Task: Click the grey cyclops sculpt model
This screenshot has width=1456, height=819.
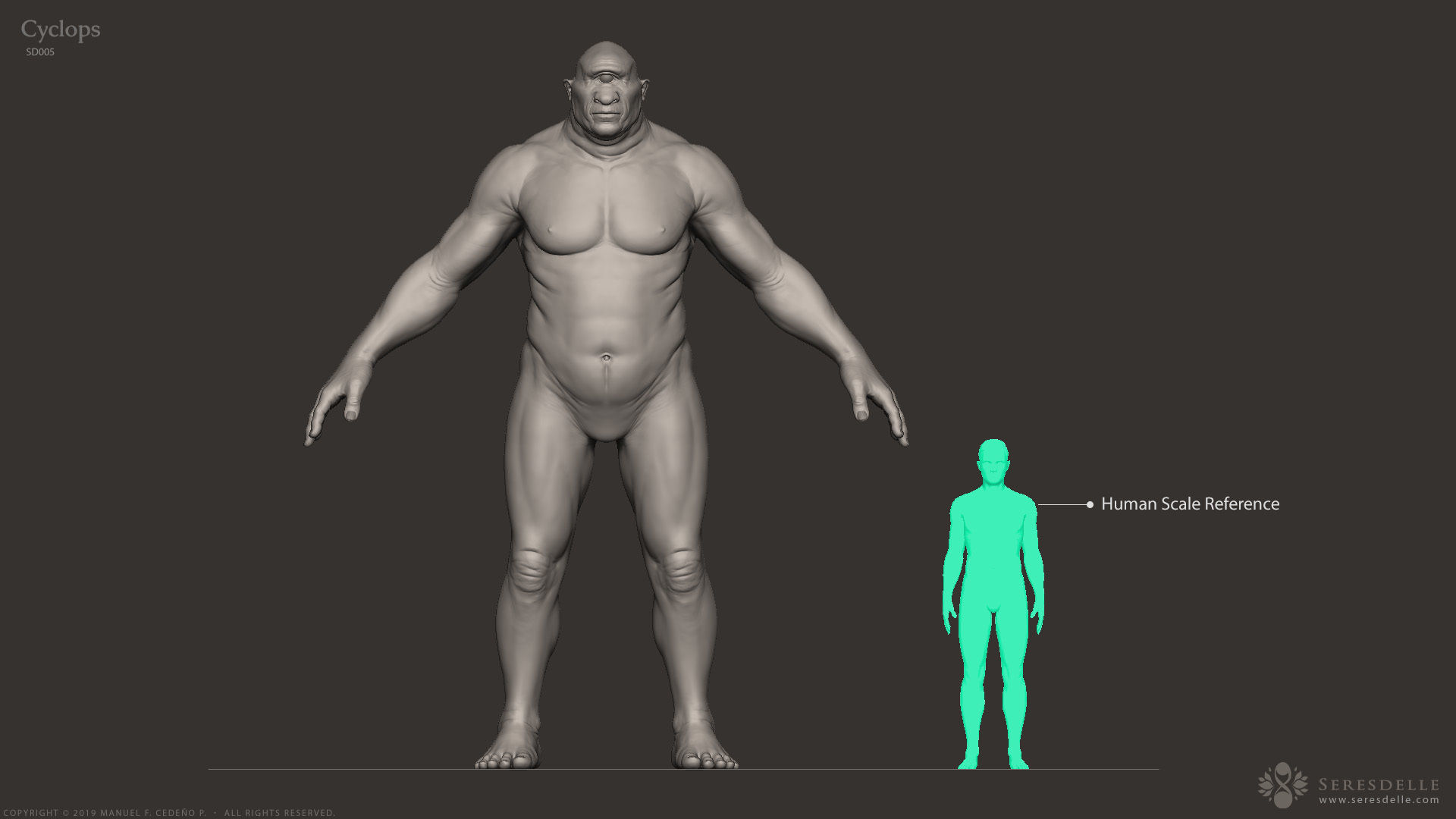Action: tap(606, 405)
